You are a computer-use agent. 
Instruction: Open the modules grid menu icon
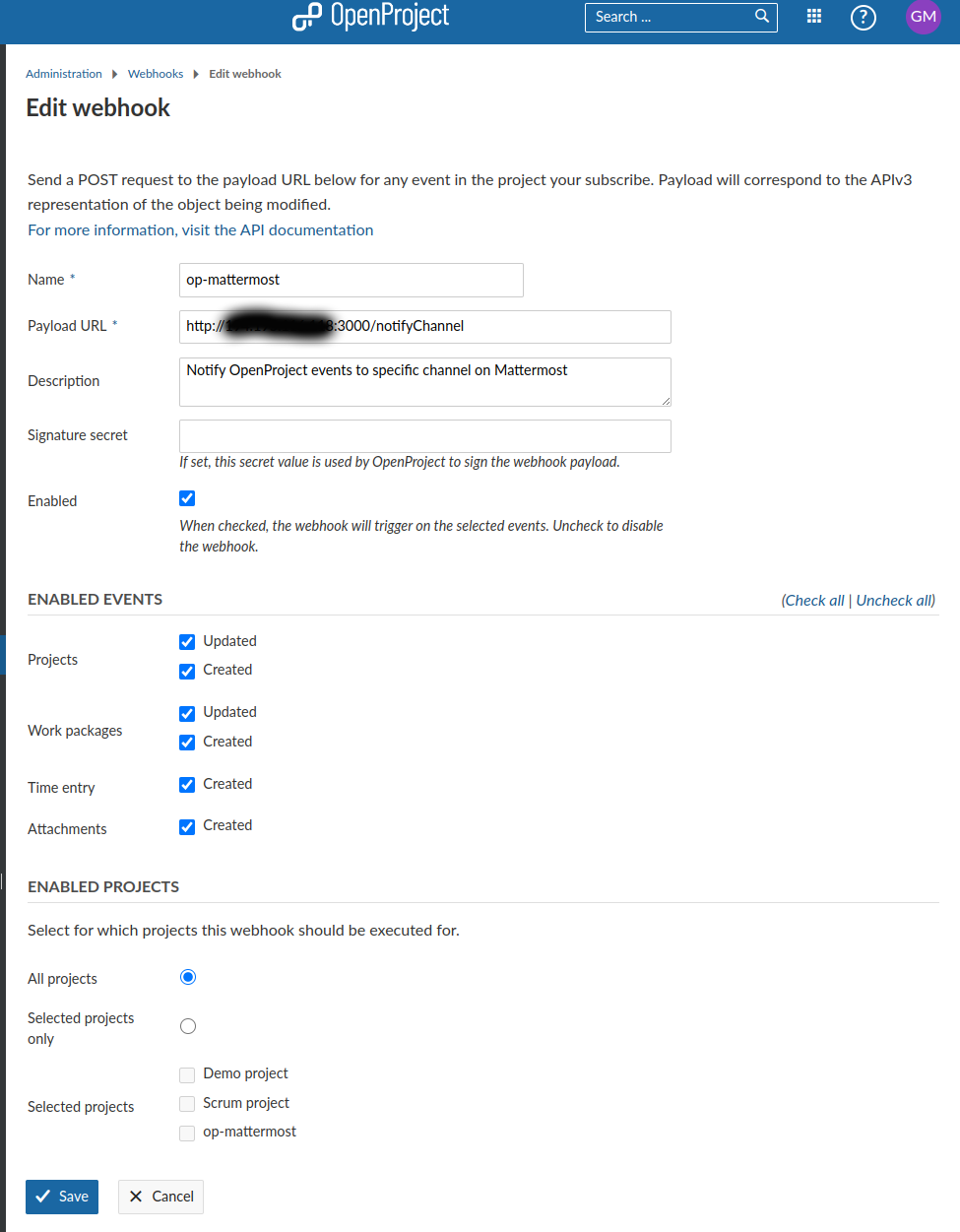[814, 16]
